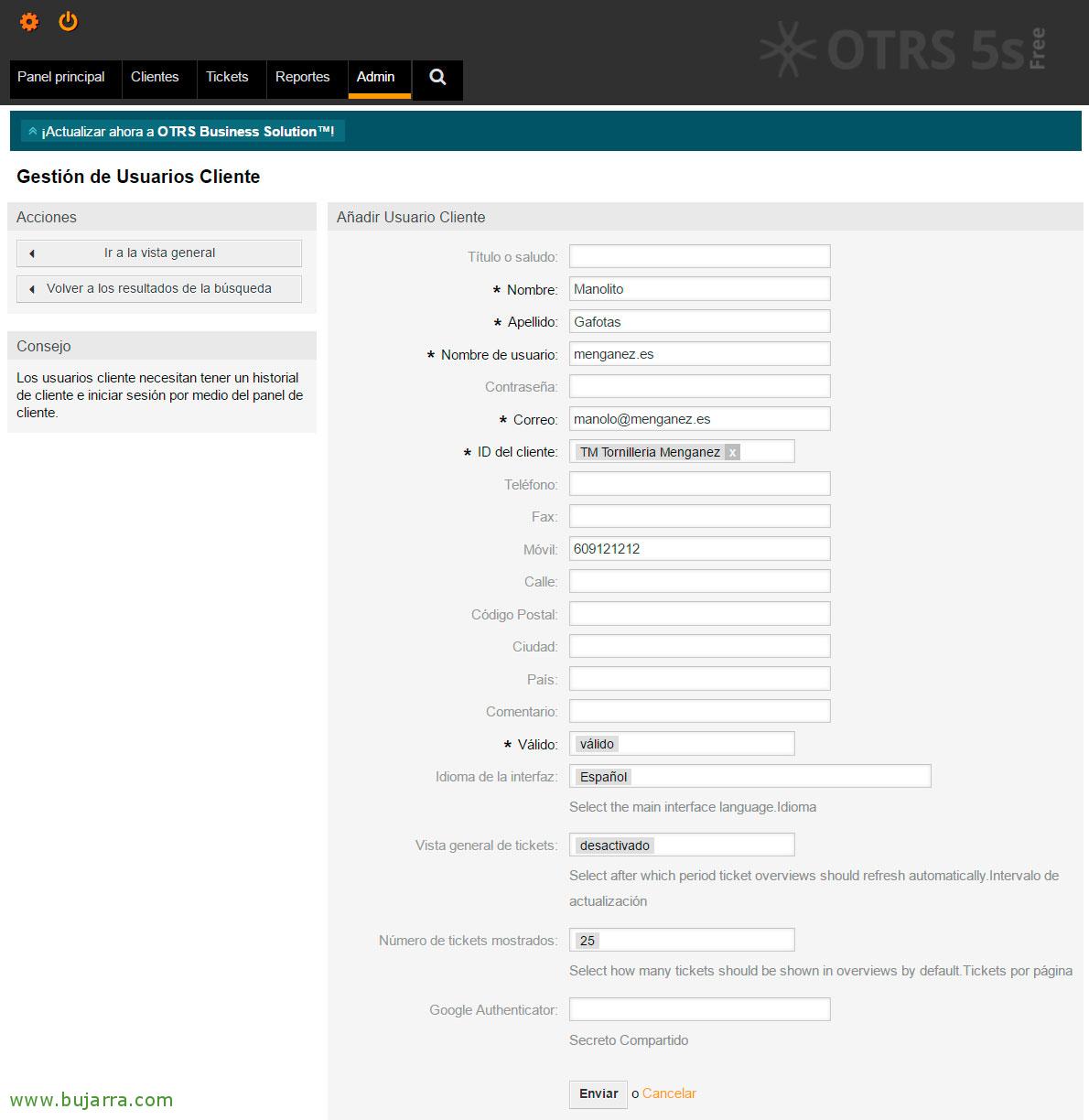Click Ir a la vista general button
This screenshot has height=1120, width=1089.
pyautogui.click(x=159, y=253)
